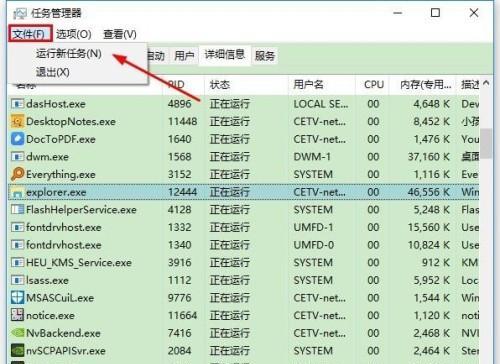Click PID 7416 cell

pyautogui.click(x=179, y=333)
